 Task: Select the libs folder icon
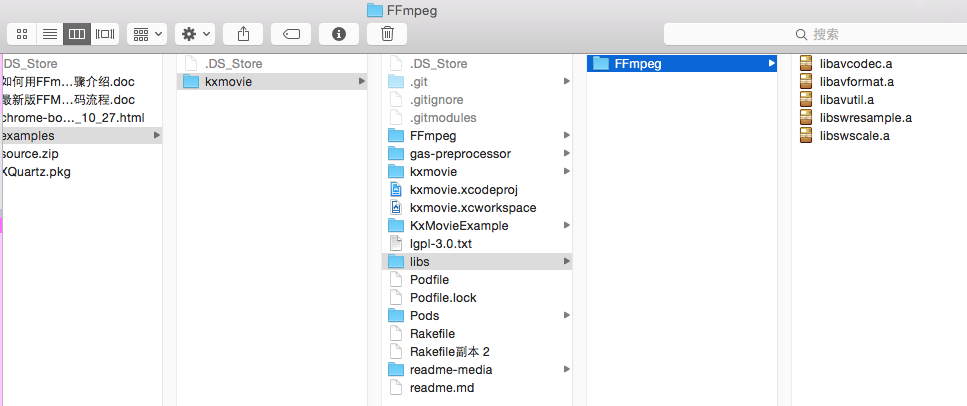coord(396,262)
